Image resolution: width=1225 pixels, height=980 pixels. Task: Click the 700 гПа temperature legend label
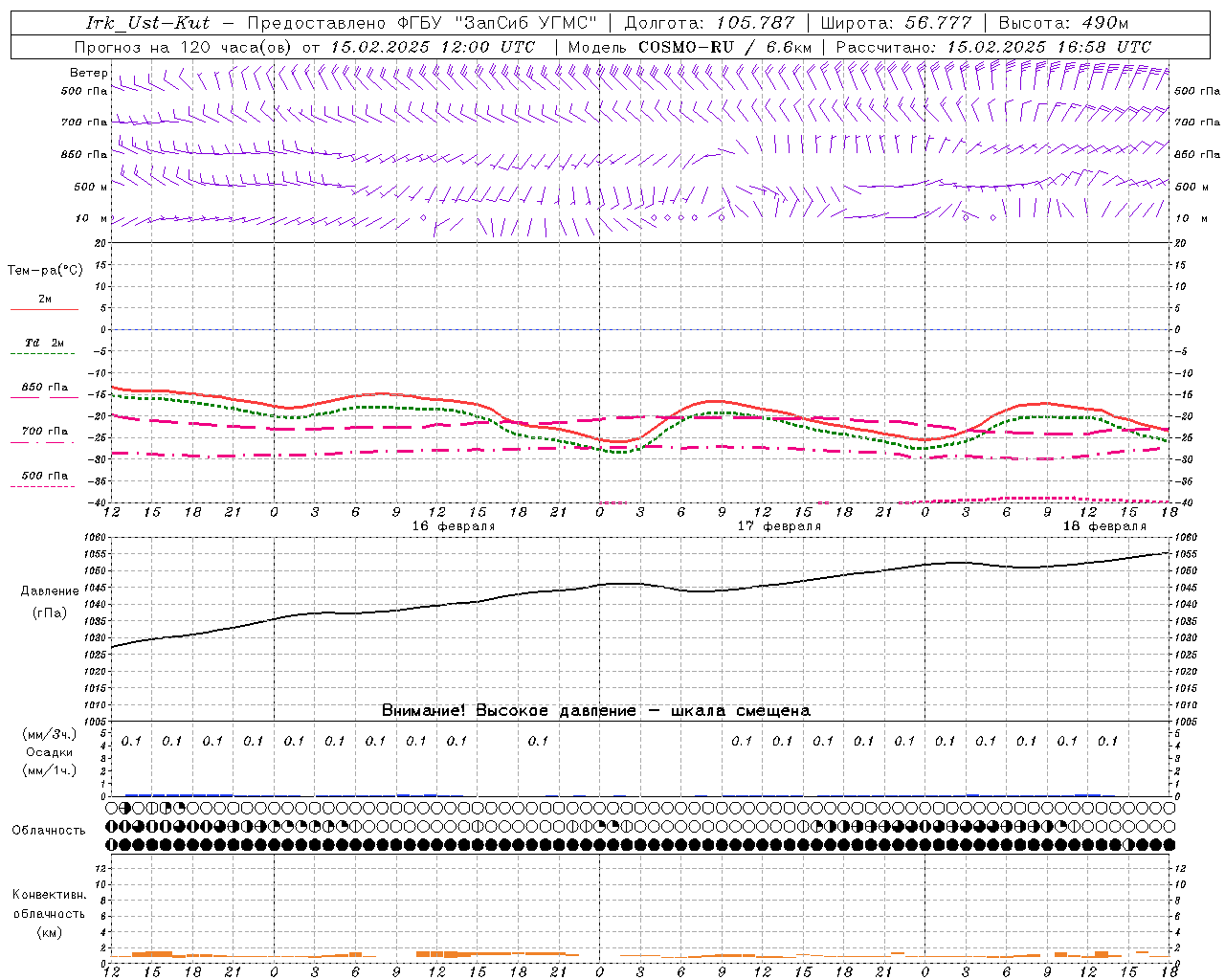(x=45, y=432)
